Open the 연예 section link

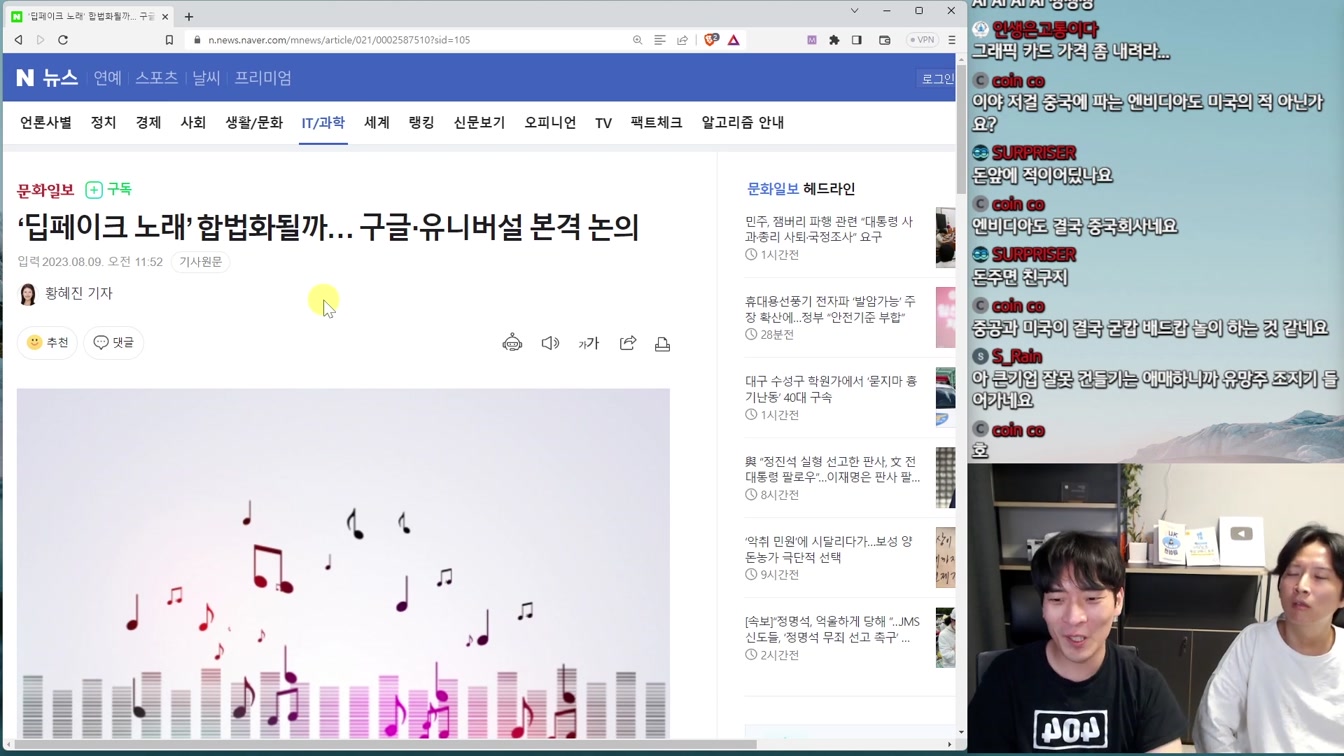pos(107,78)
